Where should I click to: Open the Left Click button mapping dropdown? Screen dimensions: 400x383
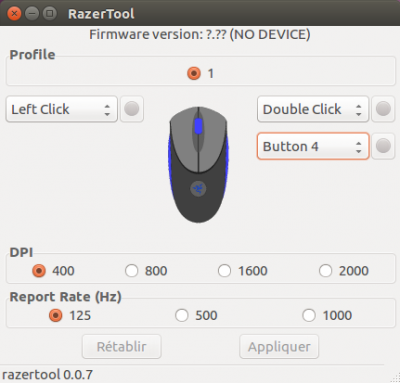pos(62,109)
